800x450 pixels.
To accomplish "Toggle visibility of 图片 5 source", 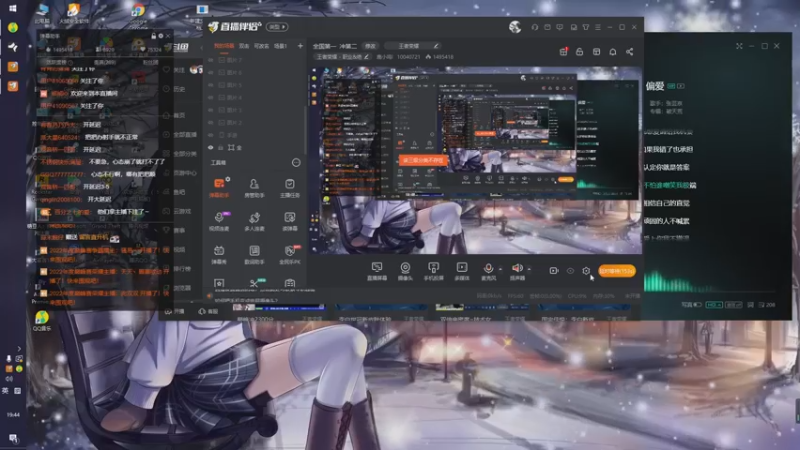I will point(210,85).
